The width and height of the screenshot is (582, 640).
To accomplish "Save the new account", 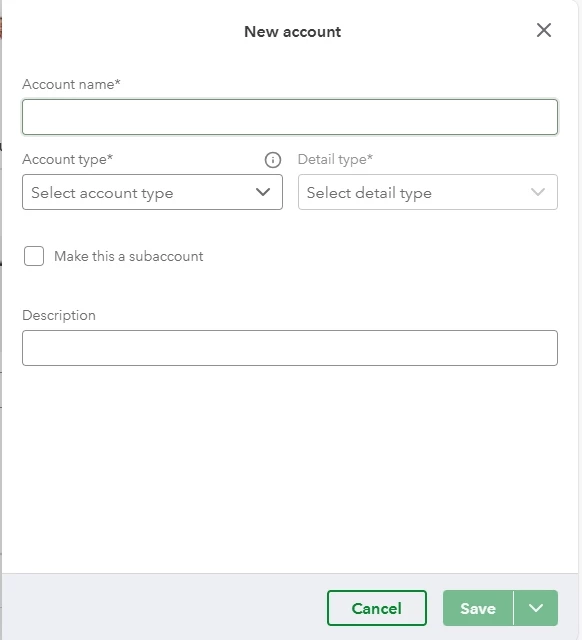I will pos(478,608).
